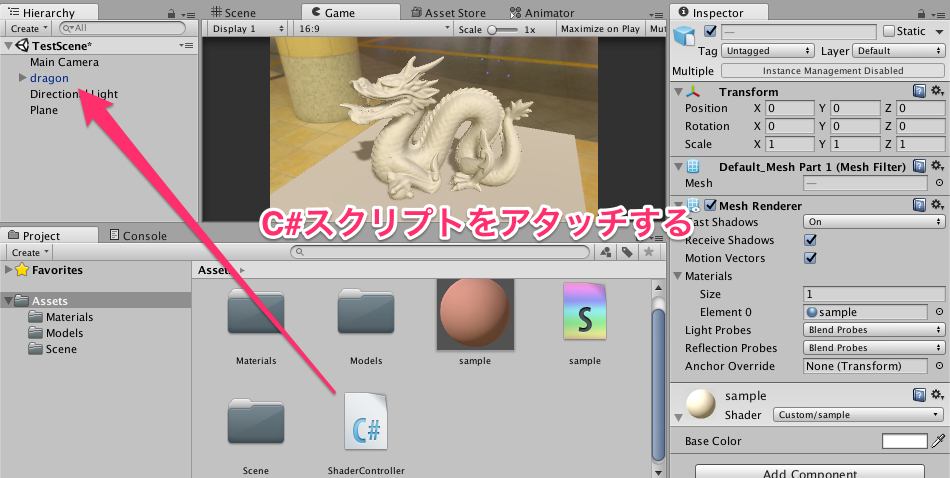
Task: Disable the Mesh Renderer component checkbox
Action: [710, 205]
